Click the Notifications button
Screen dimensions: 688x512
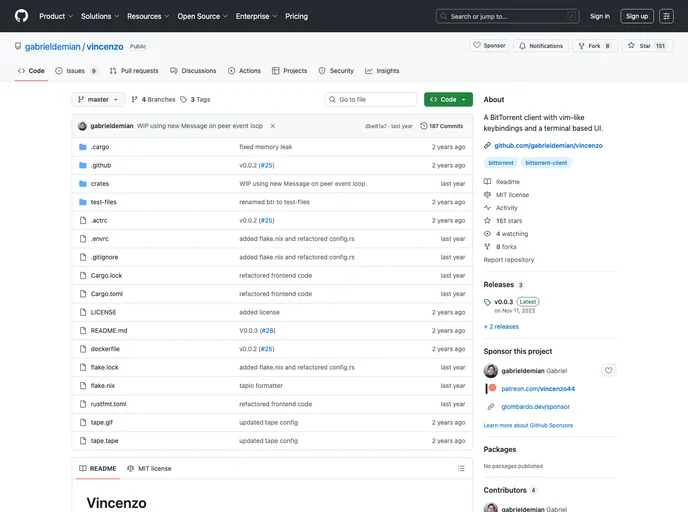point(541,46)
